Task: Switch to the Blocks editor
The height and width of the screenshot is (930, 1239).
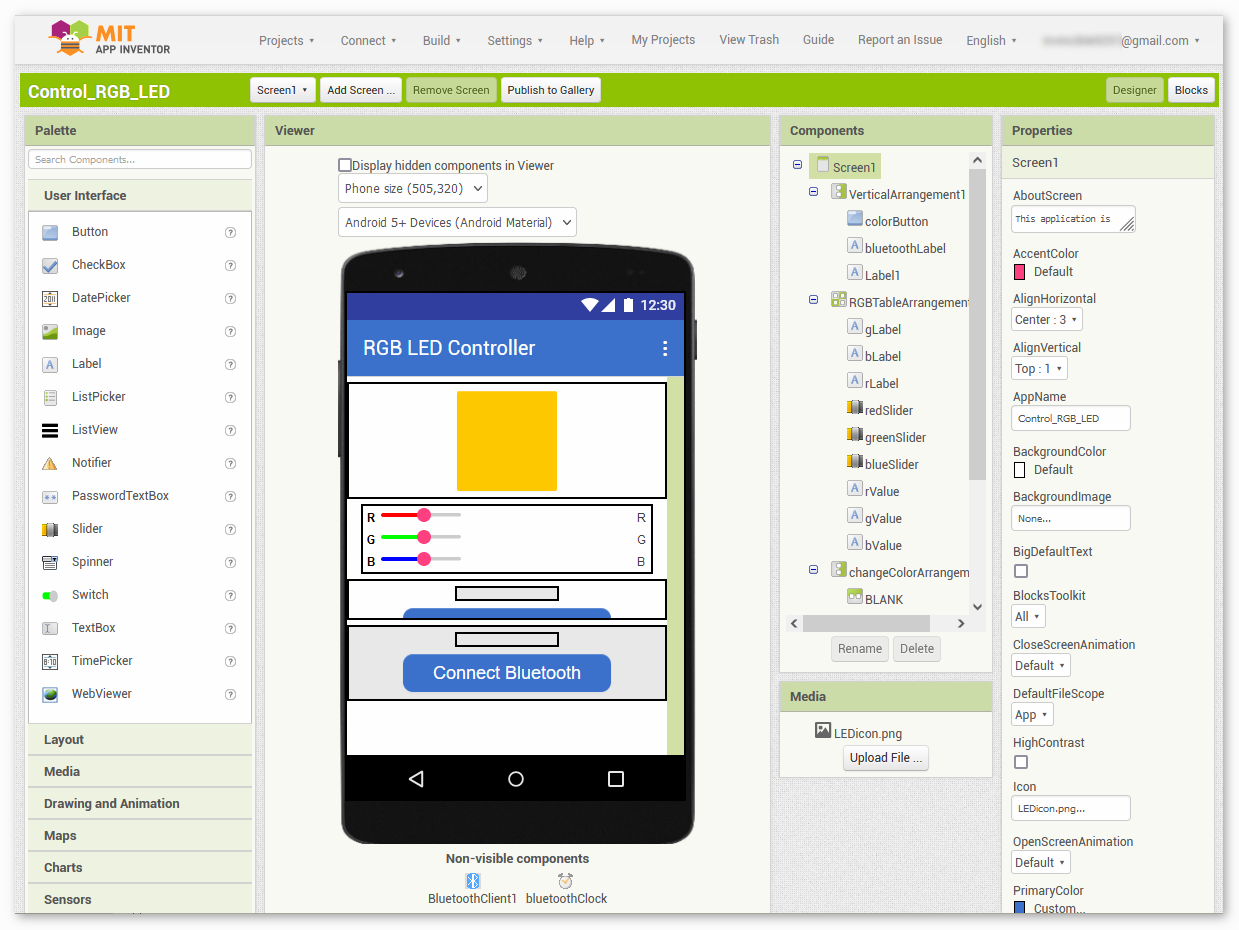Action: click(x=1191, y=90)
